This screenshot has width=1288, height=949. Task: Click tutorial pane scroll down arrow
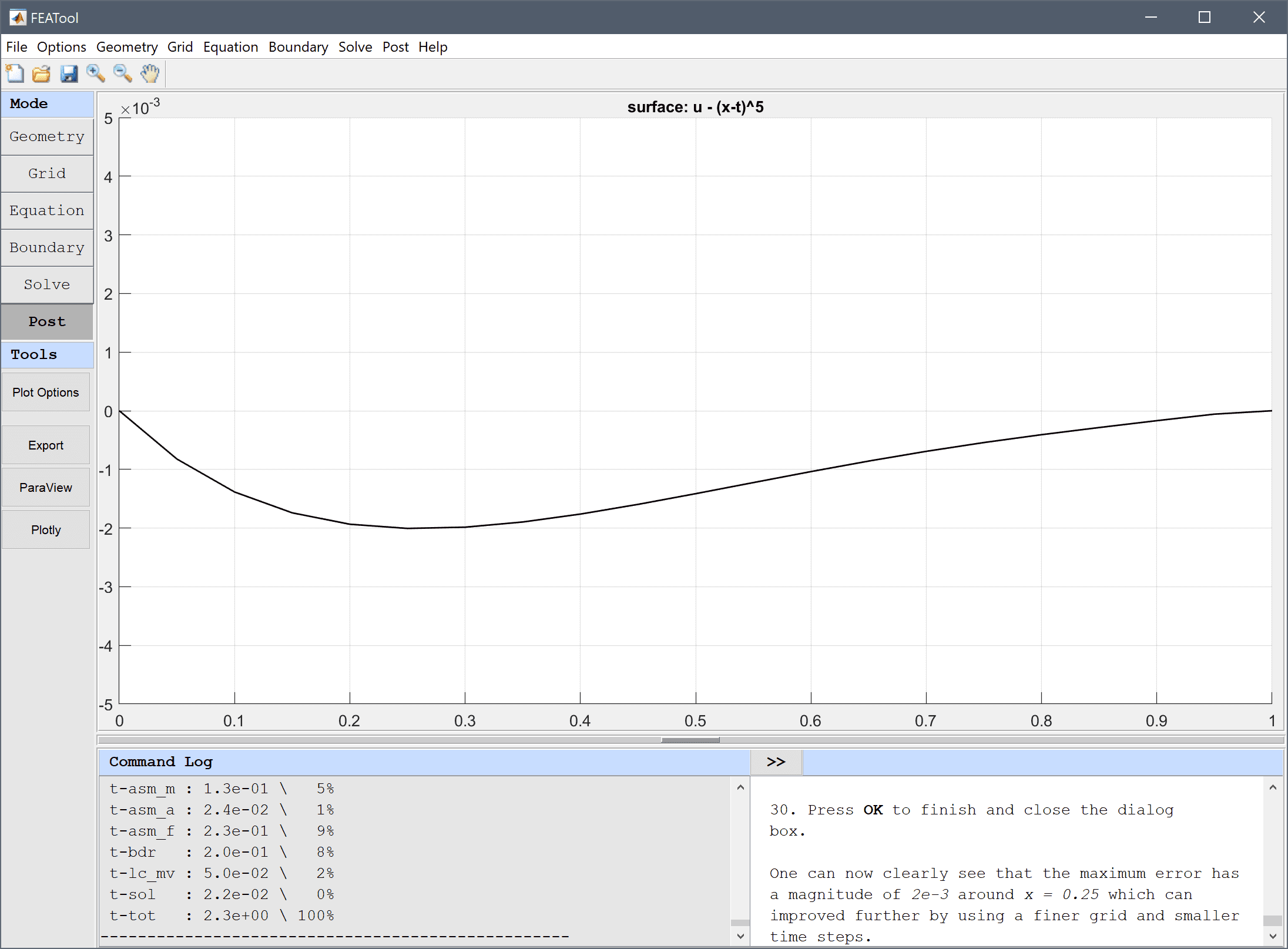[x=1273, y=936]
